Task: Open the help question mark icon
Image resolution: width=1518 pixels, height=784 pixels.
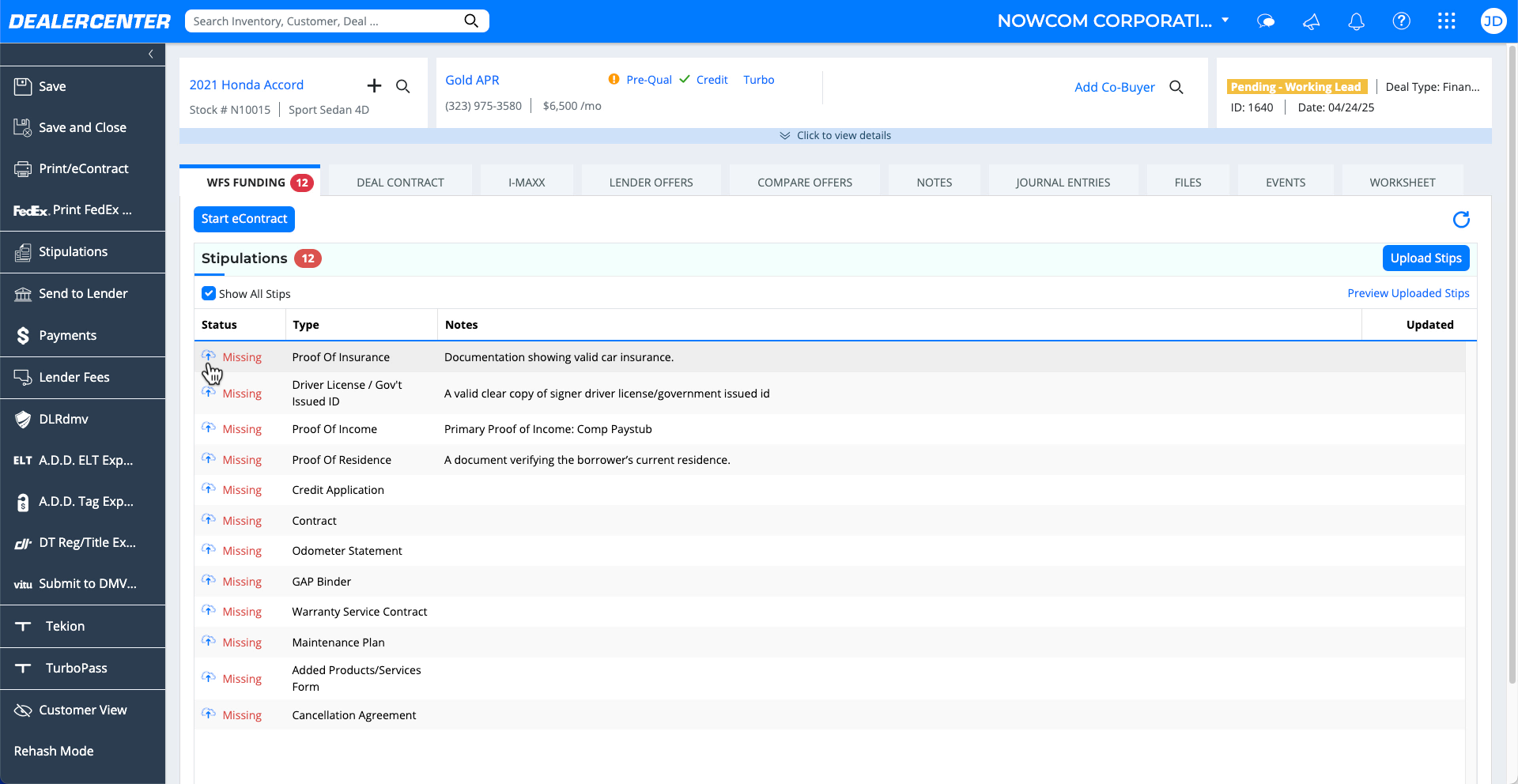Action: pyautogui.click(x=1401, y=21)
